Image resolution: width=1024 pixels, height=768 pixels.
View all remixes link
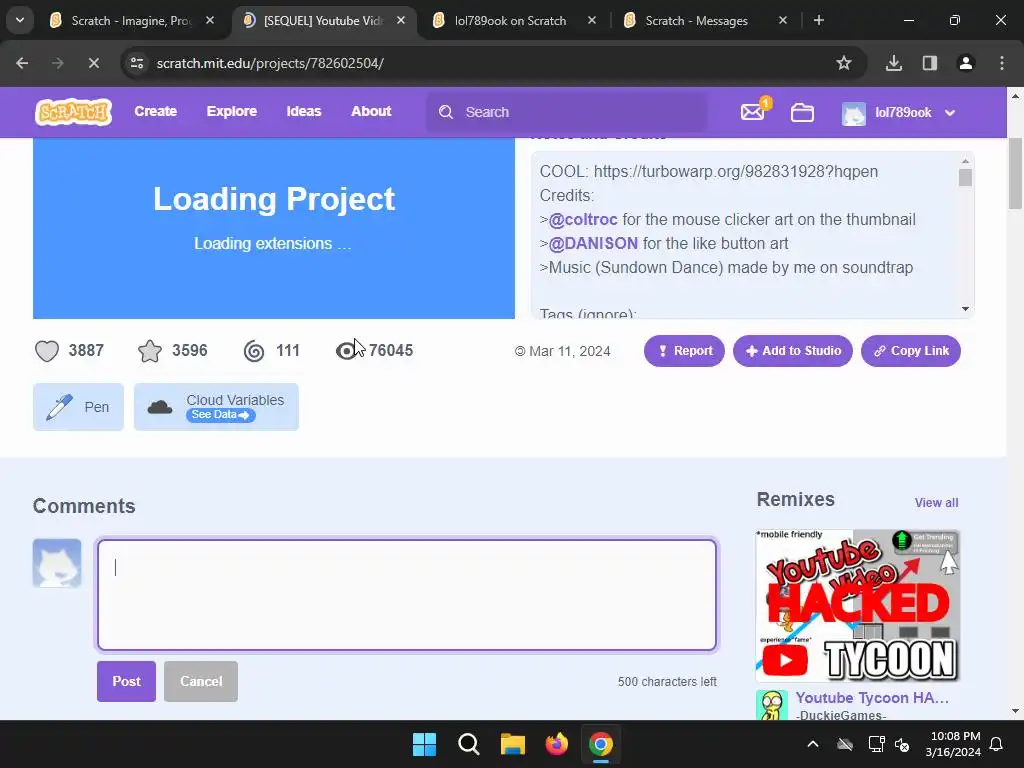(936, 503)
